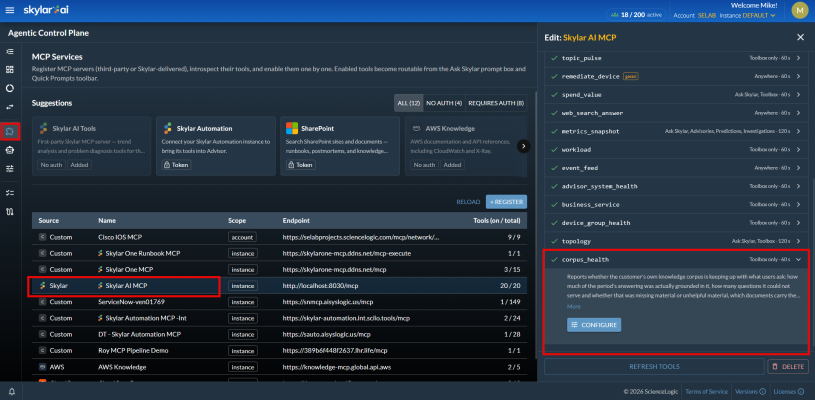Viewport: 815px width, 400px height.
Task: Toggle the business_service checkmark
Action: 554,204
